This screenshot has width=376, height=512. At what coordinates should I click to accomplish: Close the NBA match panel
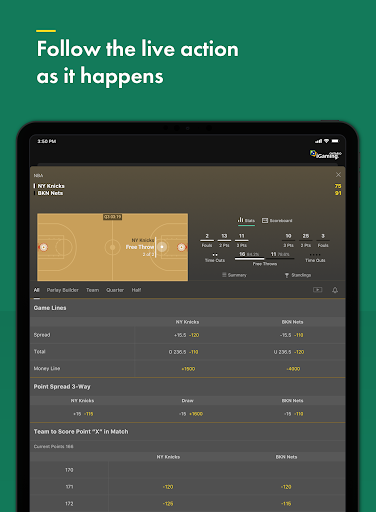click(x=338, y=175)
